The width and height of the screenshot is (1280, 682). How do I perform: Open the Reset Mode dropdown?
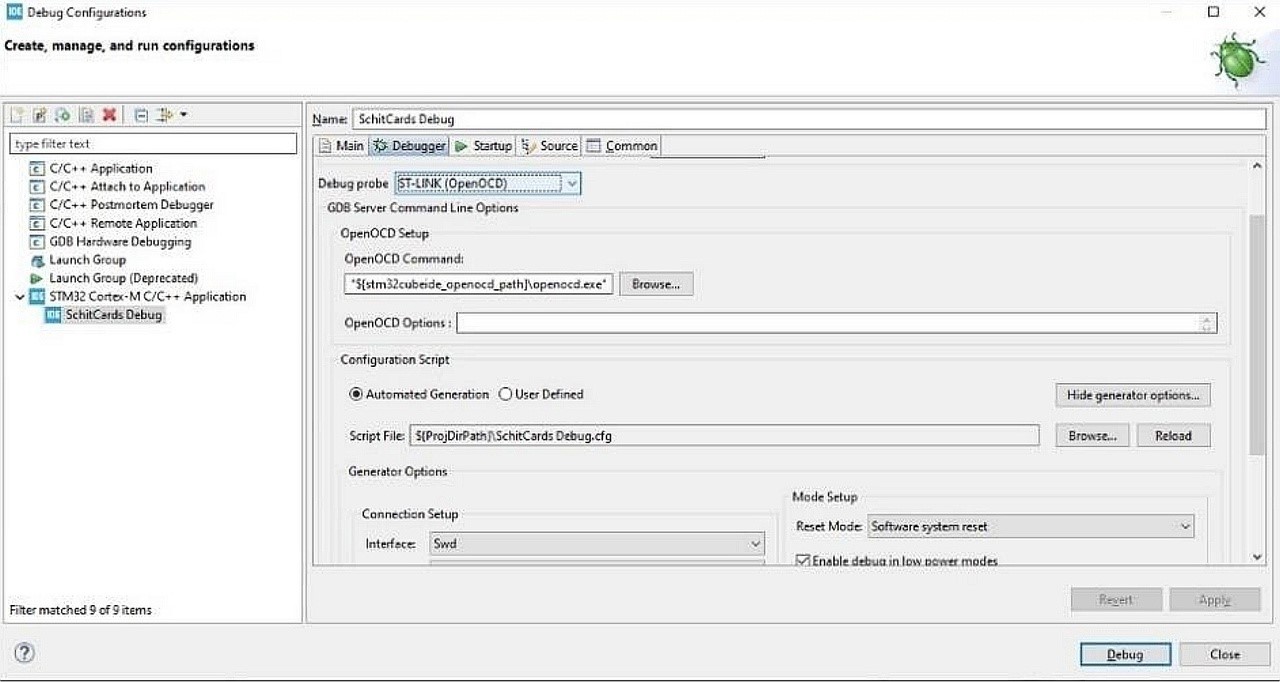coord(1185,526)
